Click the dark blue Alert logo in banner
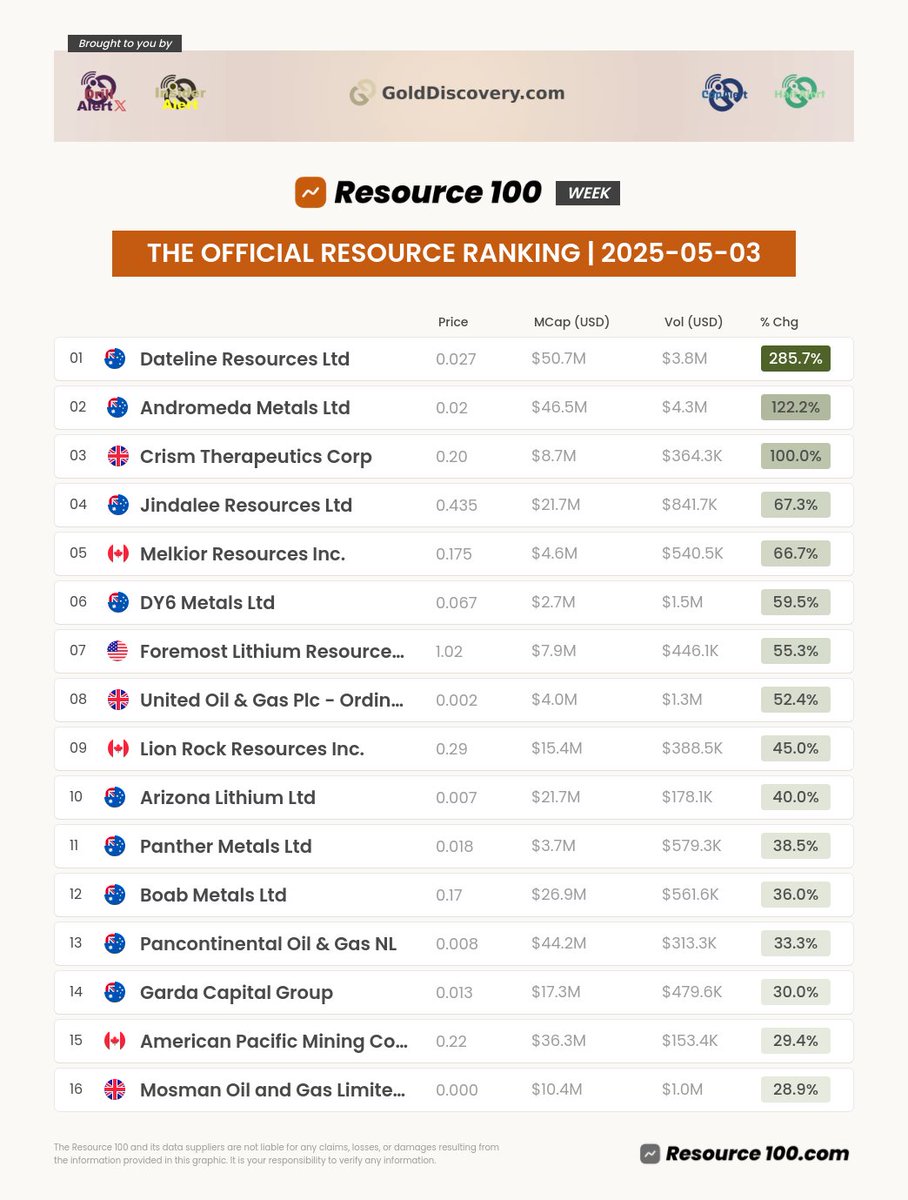Screen dimensions: 908x1200 coord(725,93)
